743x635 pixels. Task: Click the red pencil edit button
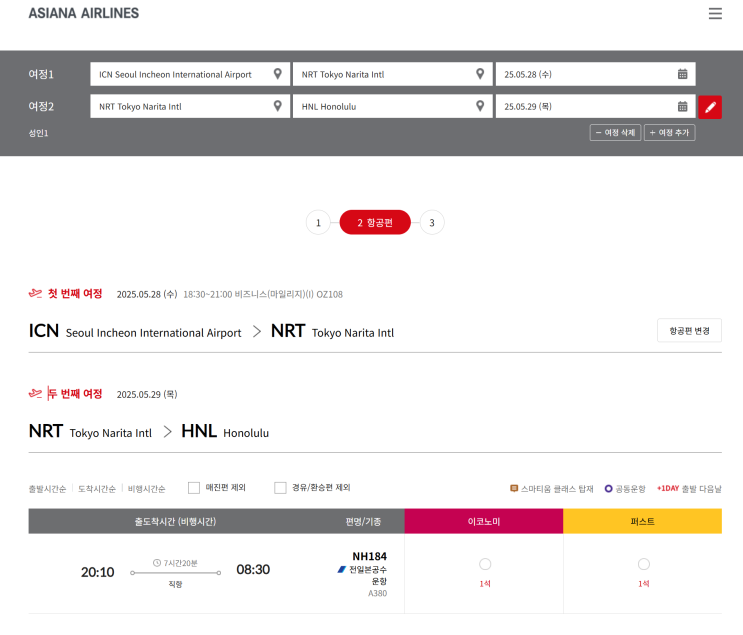click(x=710, y=107)
